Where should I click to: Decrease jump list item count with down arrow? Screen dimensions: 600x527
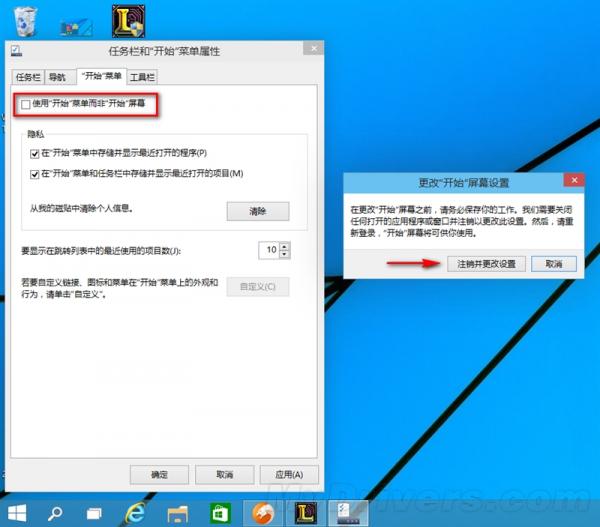[285, 254]
